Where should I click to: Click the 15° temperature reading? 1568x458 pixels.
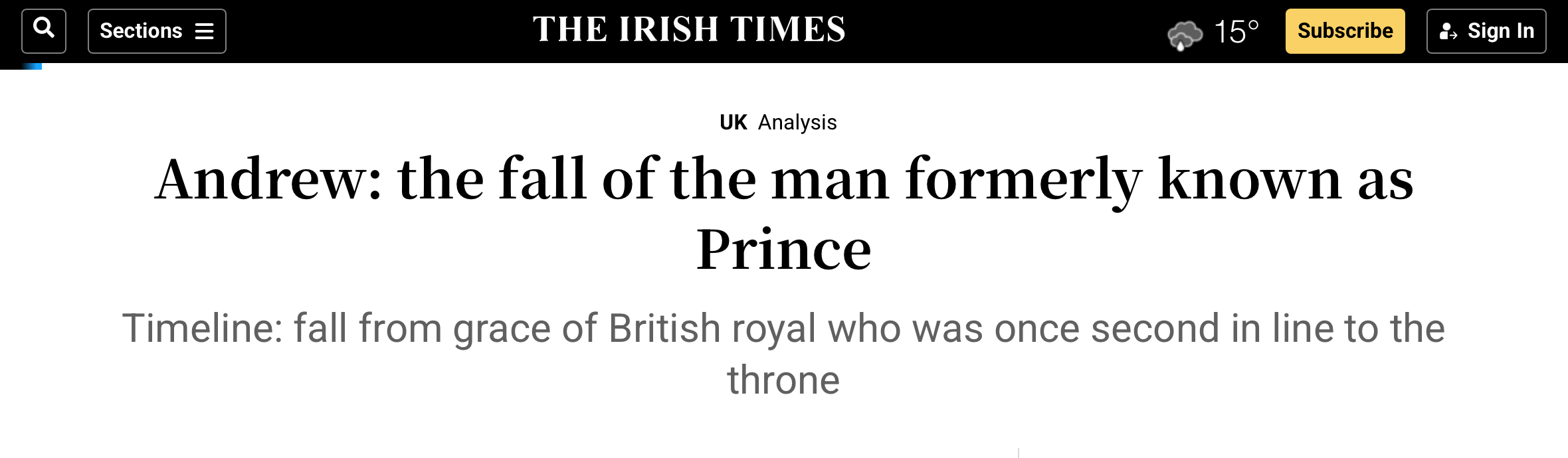tap(1236, 32)
